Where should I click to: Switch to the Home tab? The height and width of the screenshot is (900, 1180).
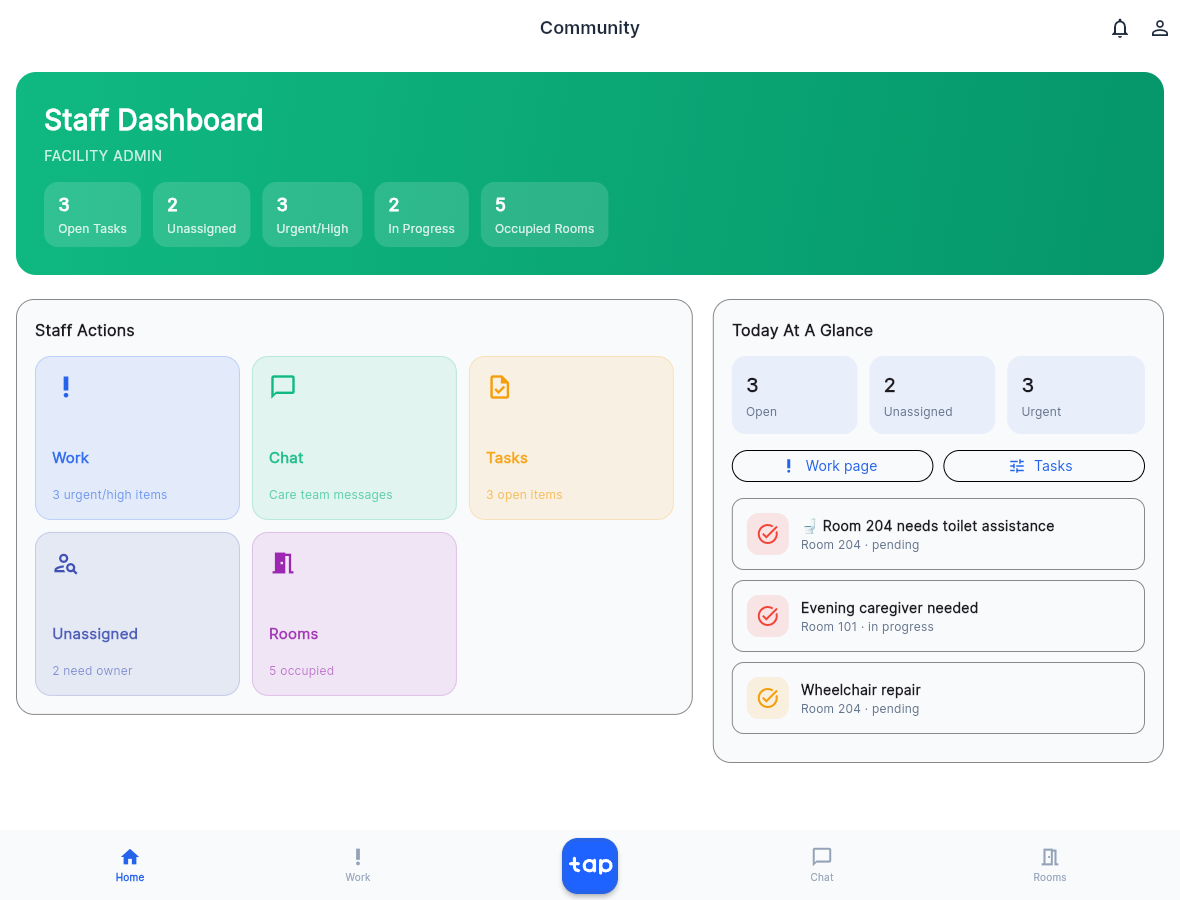(129, 864)
